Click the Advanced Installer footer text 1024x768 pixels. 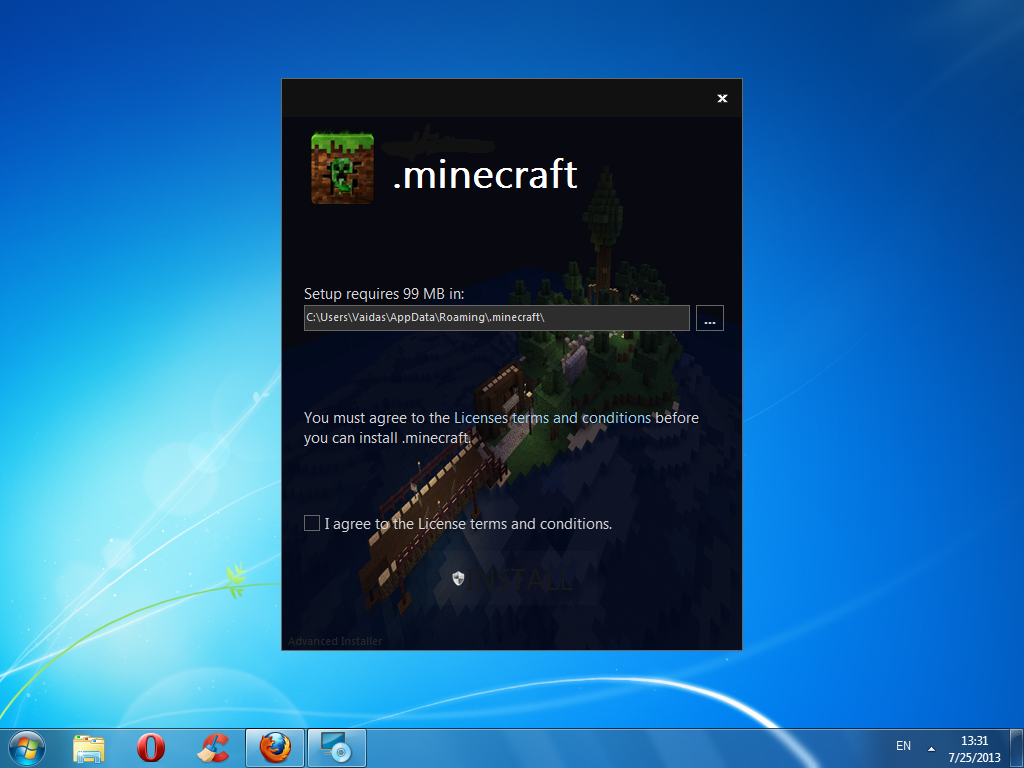(x=335, y=641)
